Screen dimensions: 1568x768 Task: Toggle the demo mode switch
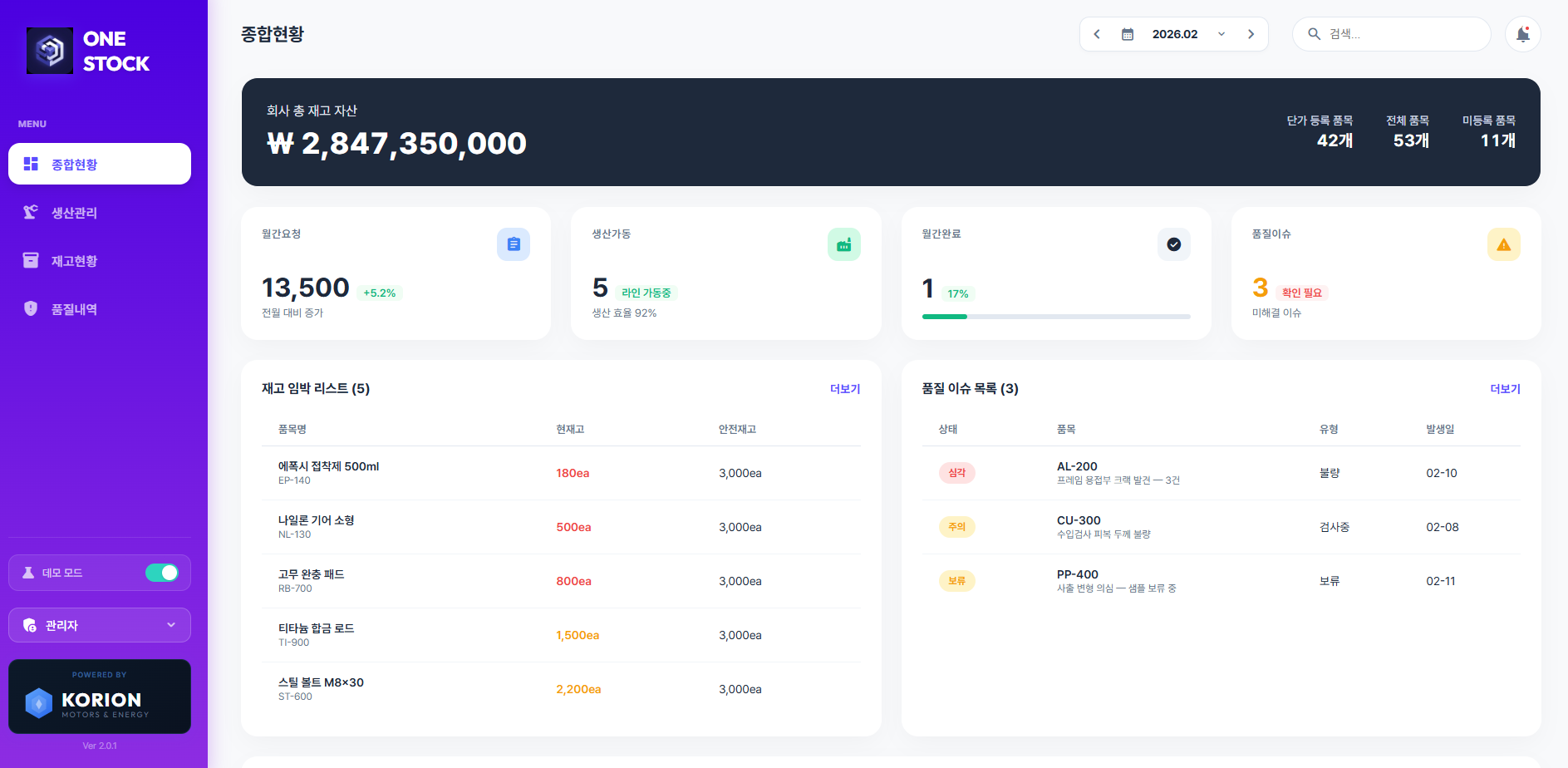click(161, 573)
